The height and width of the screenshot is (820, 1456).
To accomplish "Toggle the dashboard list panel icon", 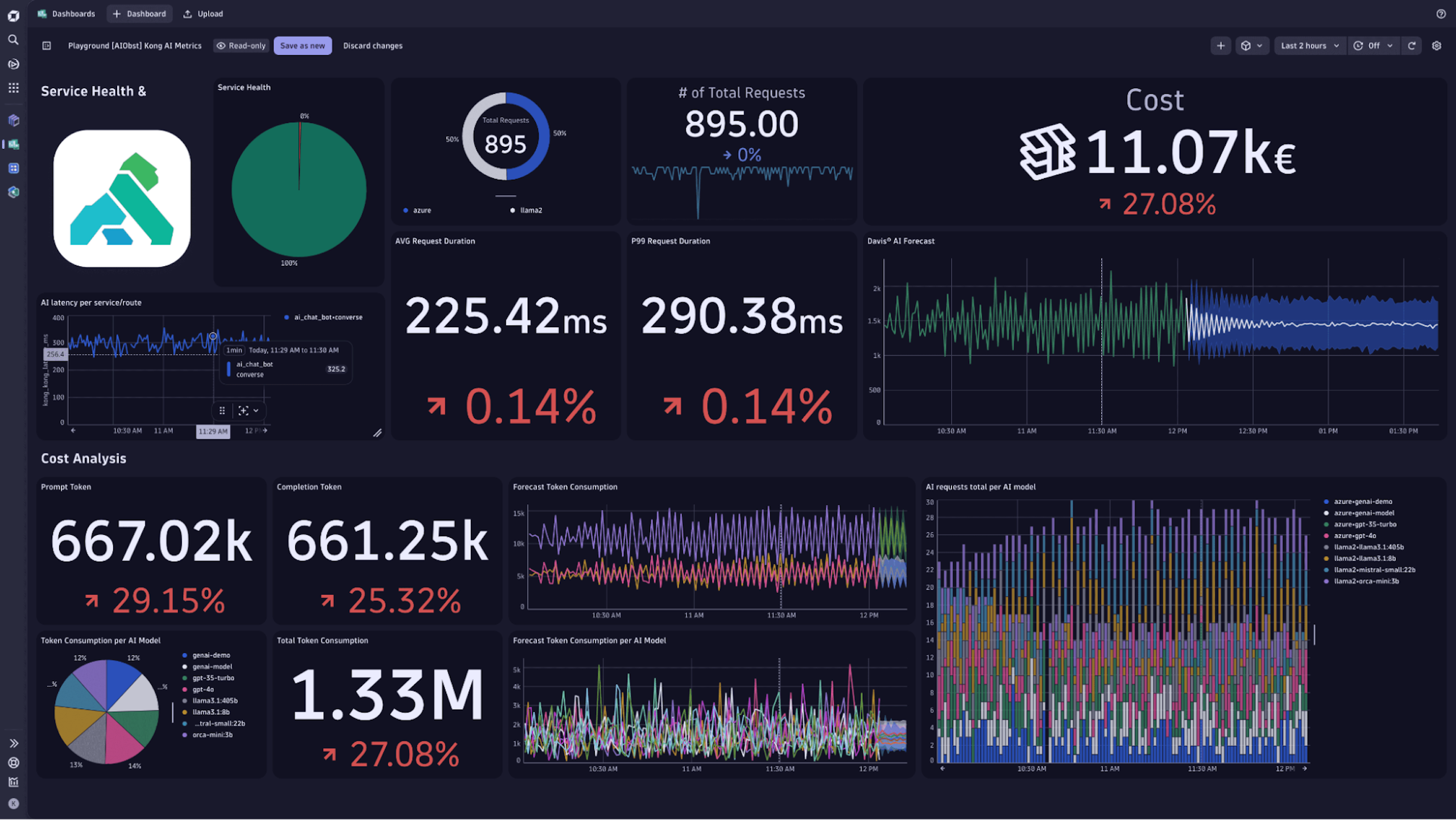I will tap(47, 46).
